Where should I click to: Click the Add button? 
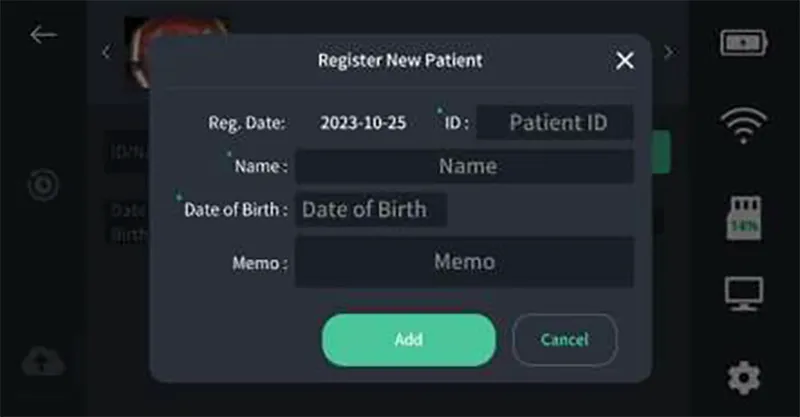408,339
